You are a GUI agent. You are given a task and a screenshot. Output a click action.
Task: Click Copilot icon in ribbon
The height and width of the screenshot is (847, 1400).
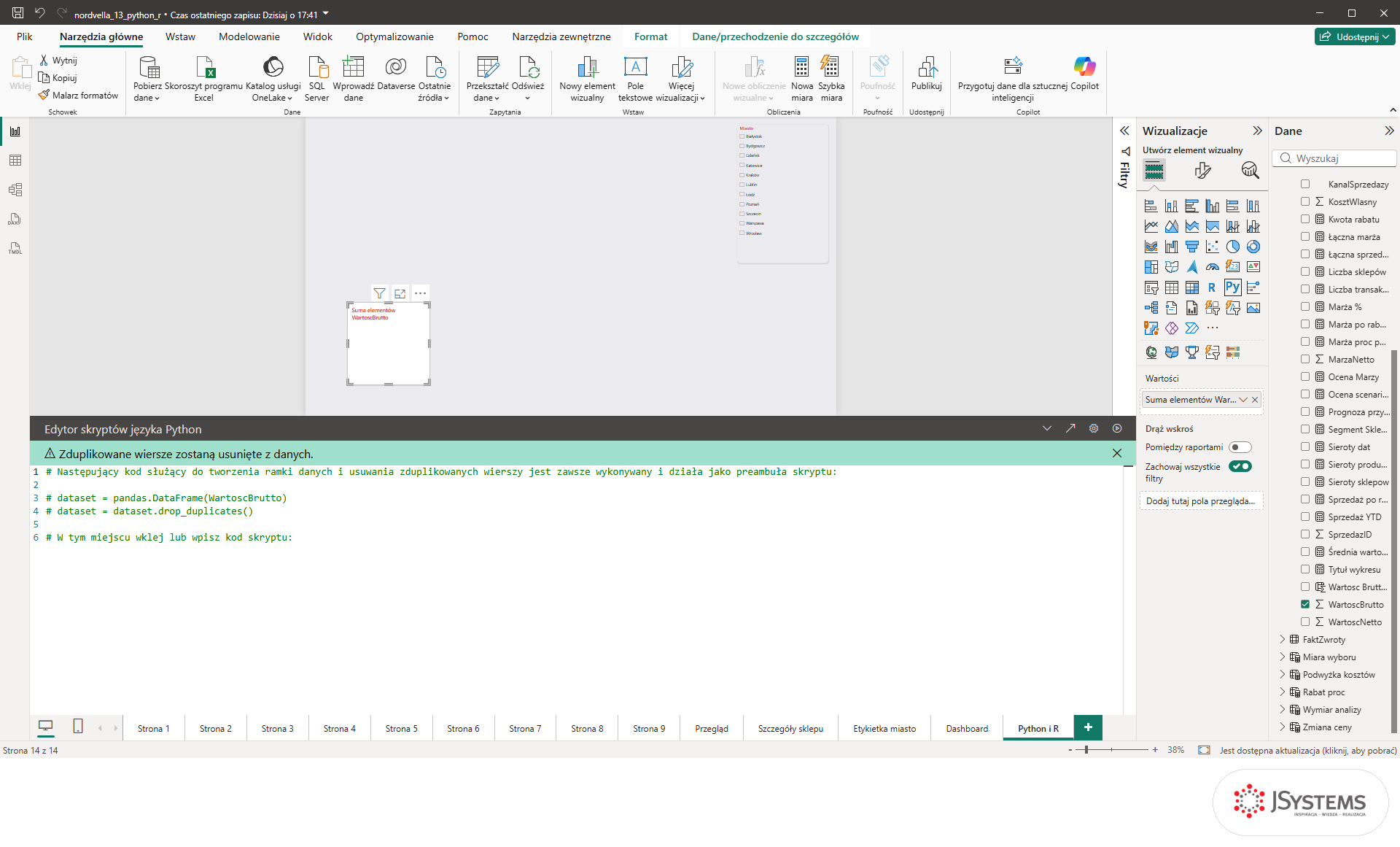1084,73
